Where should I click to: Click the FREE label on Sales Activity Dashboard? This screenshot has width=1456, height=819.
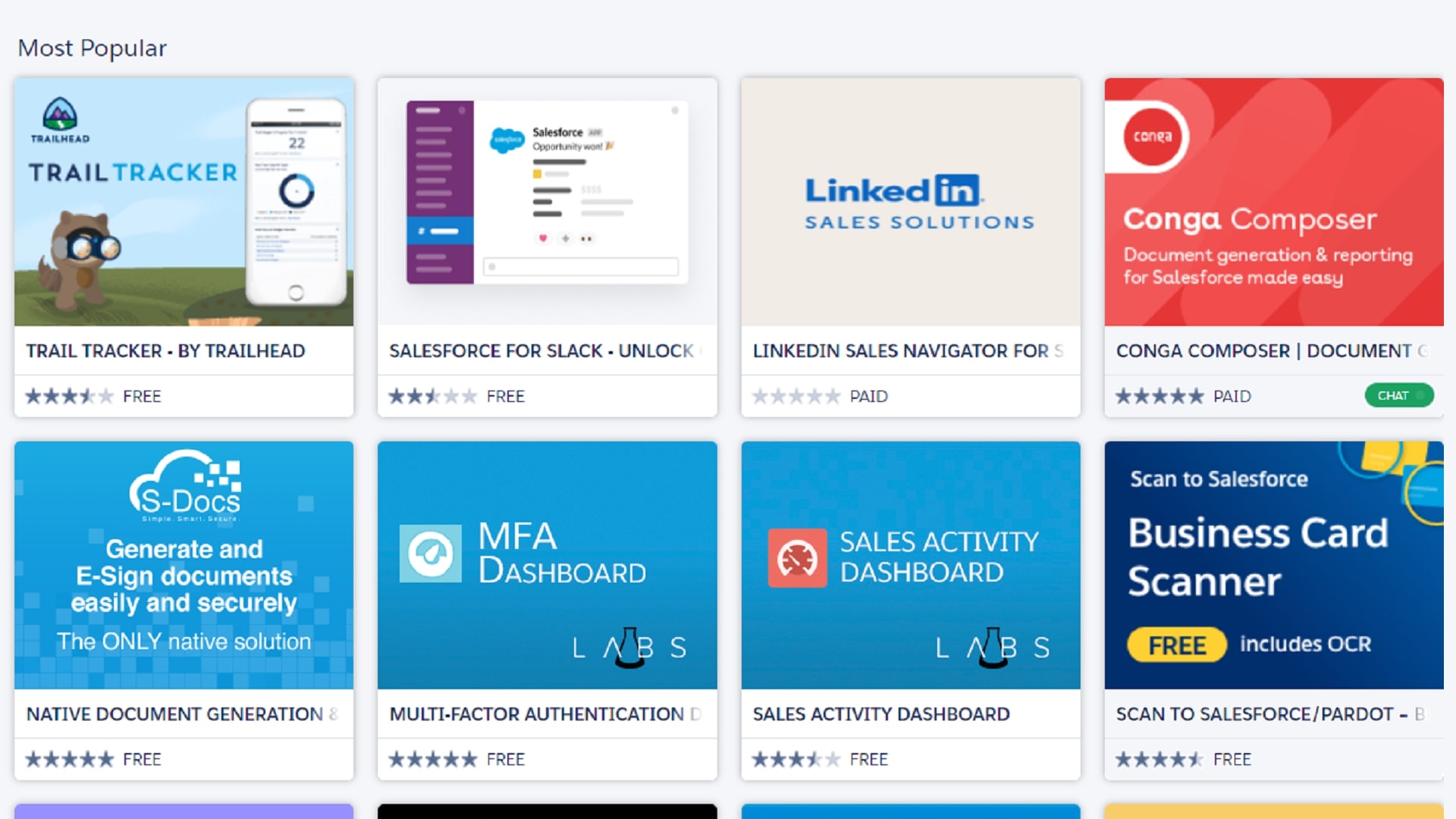(x=869, y=760)
